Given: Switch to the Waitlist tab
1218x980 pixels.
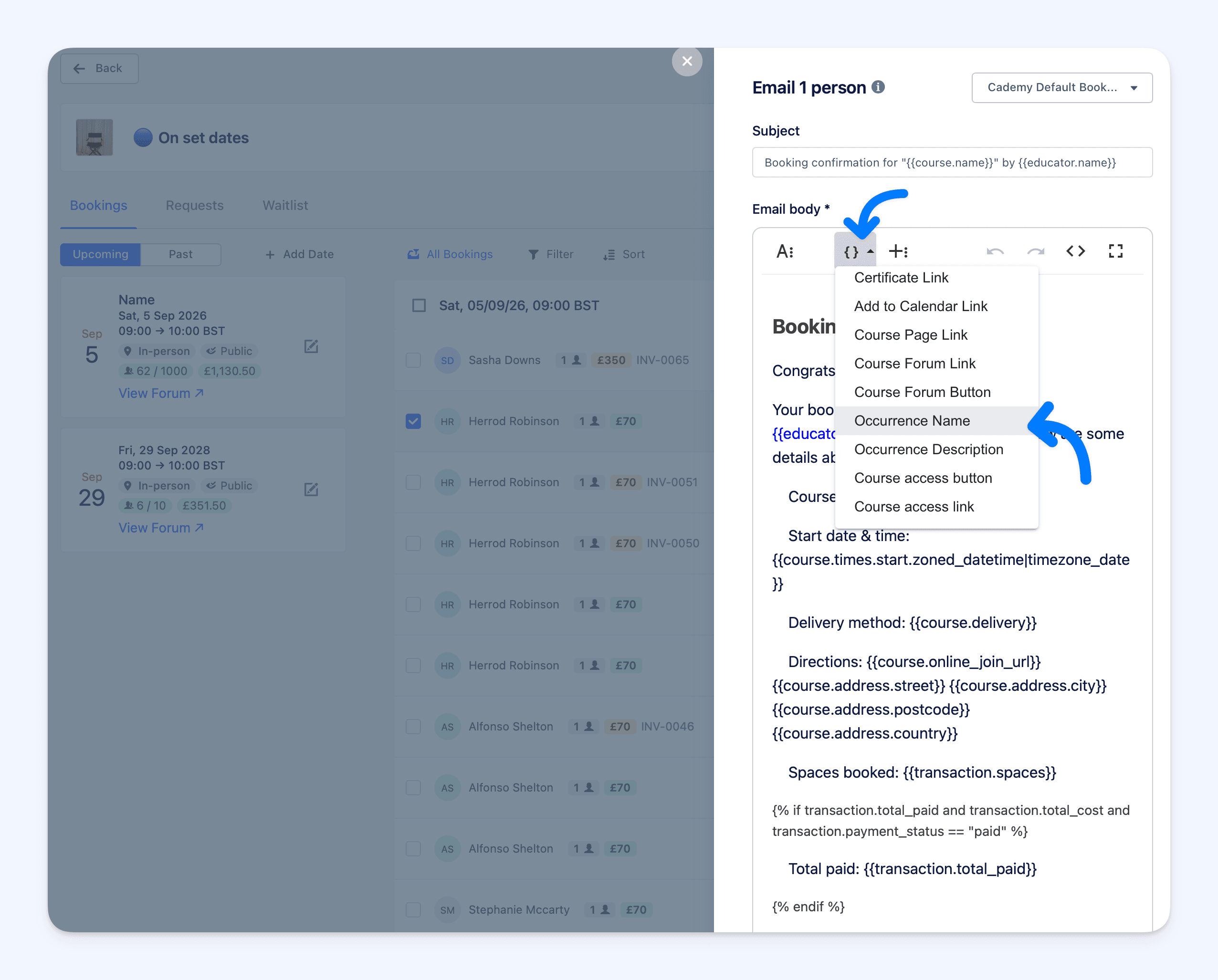Looking at the screenshot, I should coord(285,205).
